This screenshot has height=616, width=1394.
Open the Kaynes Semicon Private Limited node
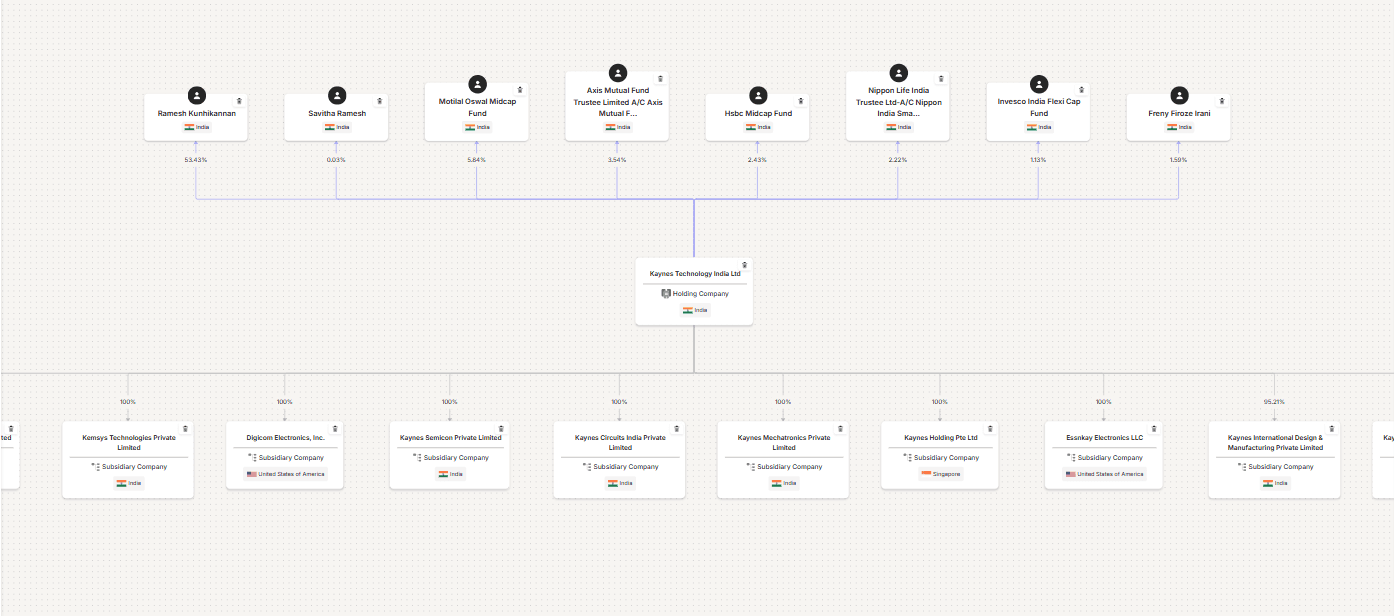pos(449,437)
